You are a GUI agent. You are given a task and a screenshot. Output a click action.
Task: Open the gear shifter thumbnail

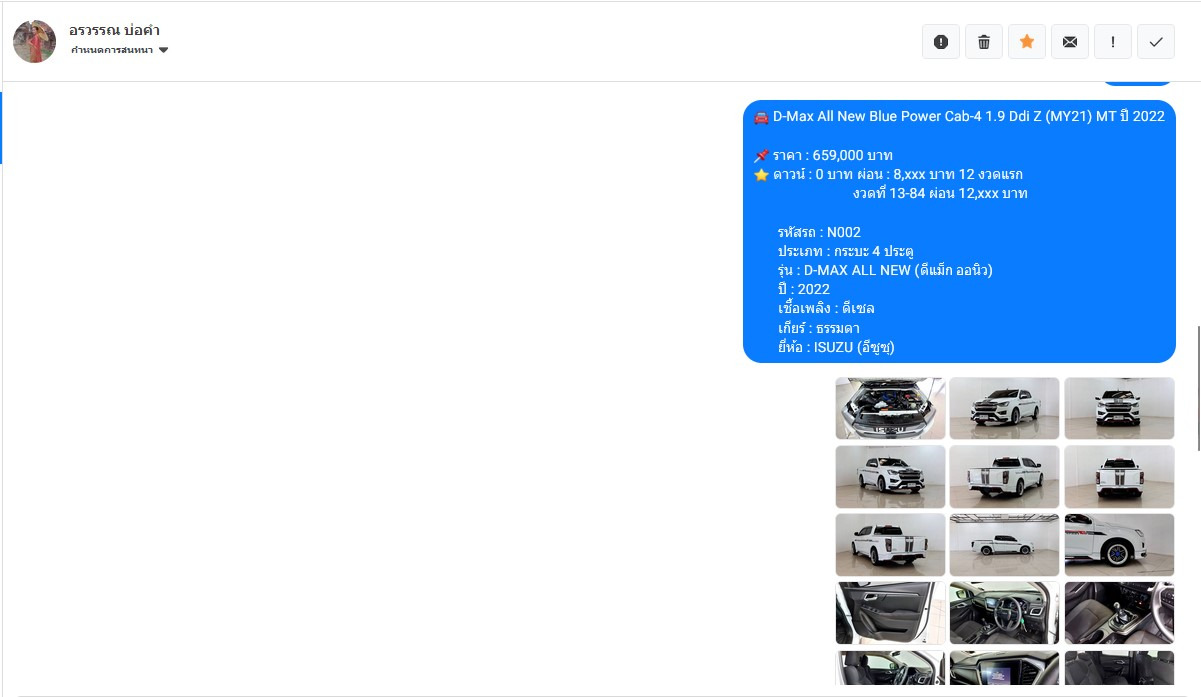[1119, 612]
